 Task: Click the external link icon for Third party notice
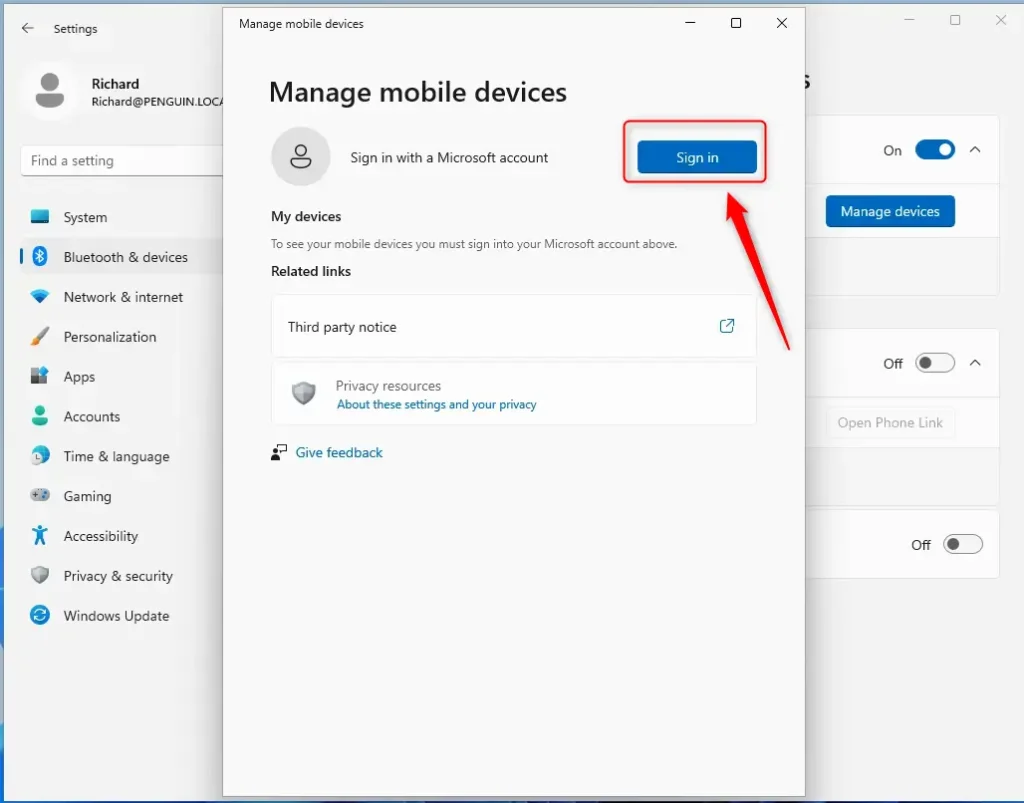(x=727, y=326)
